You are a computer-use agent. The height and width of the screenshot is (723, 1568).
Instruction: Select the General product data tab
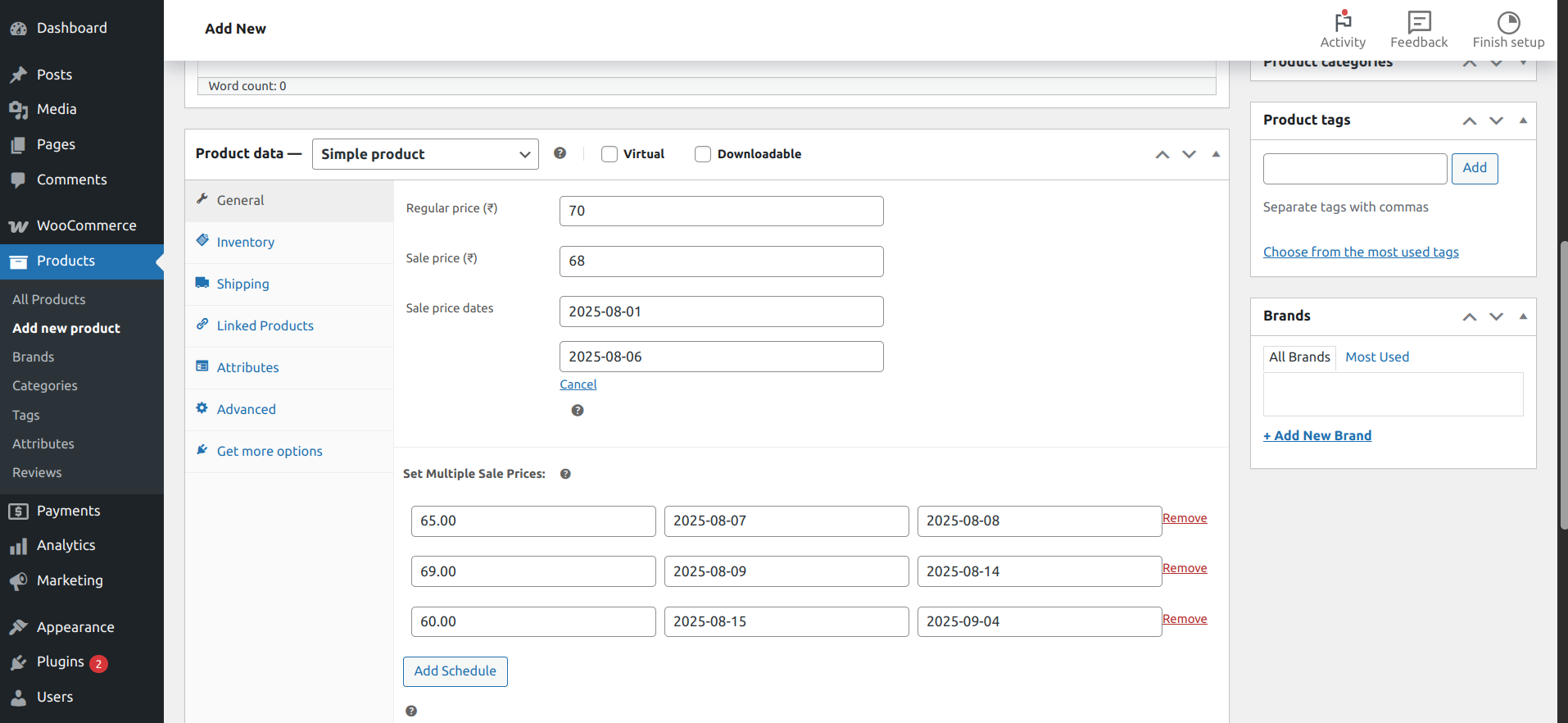[289, 201]
